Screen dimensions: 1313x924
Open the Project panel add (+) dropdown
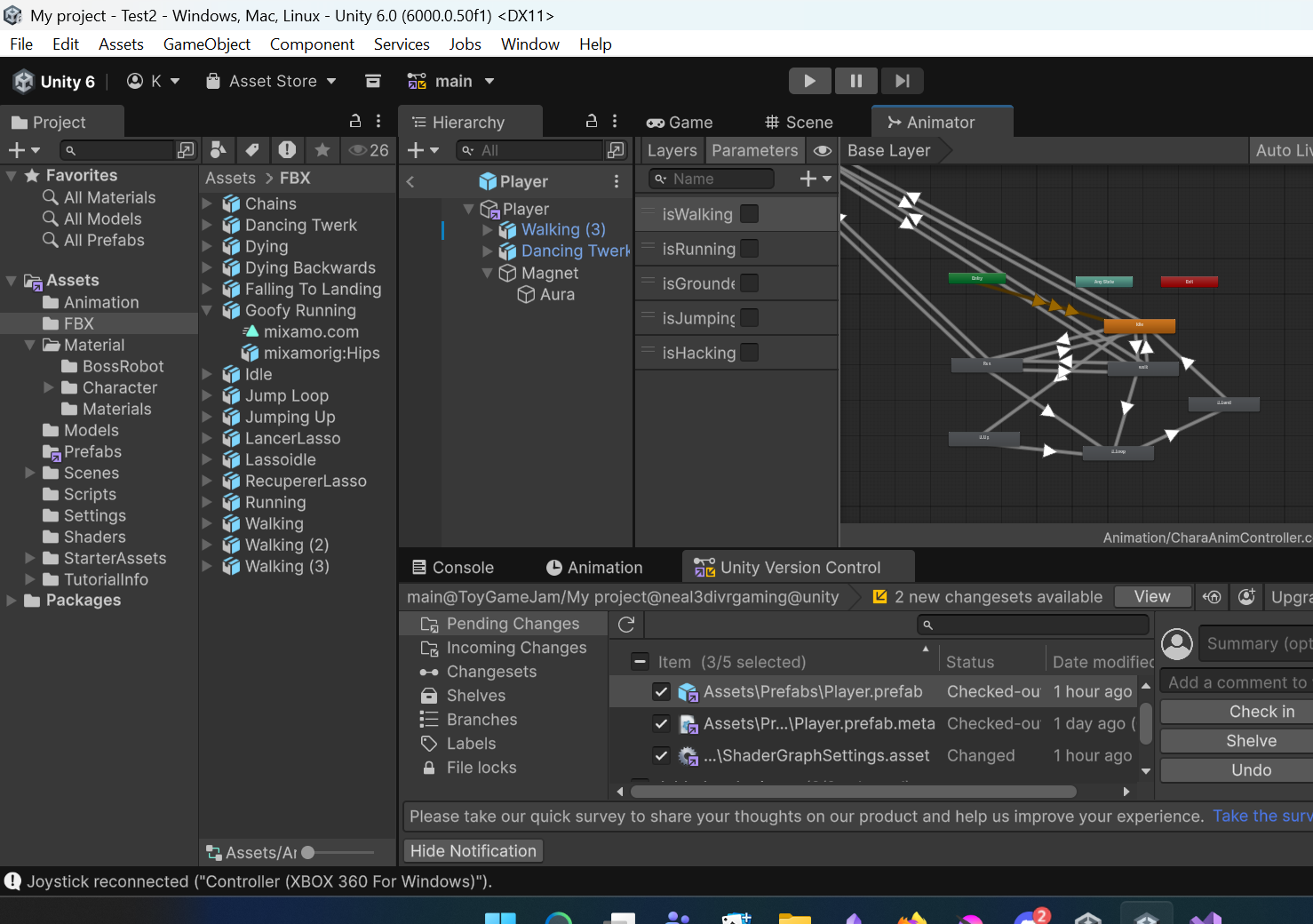pos(24,150)
